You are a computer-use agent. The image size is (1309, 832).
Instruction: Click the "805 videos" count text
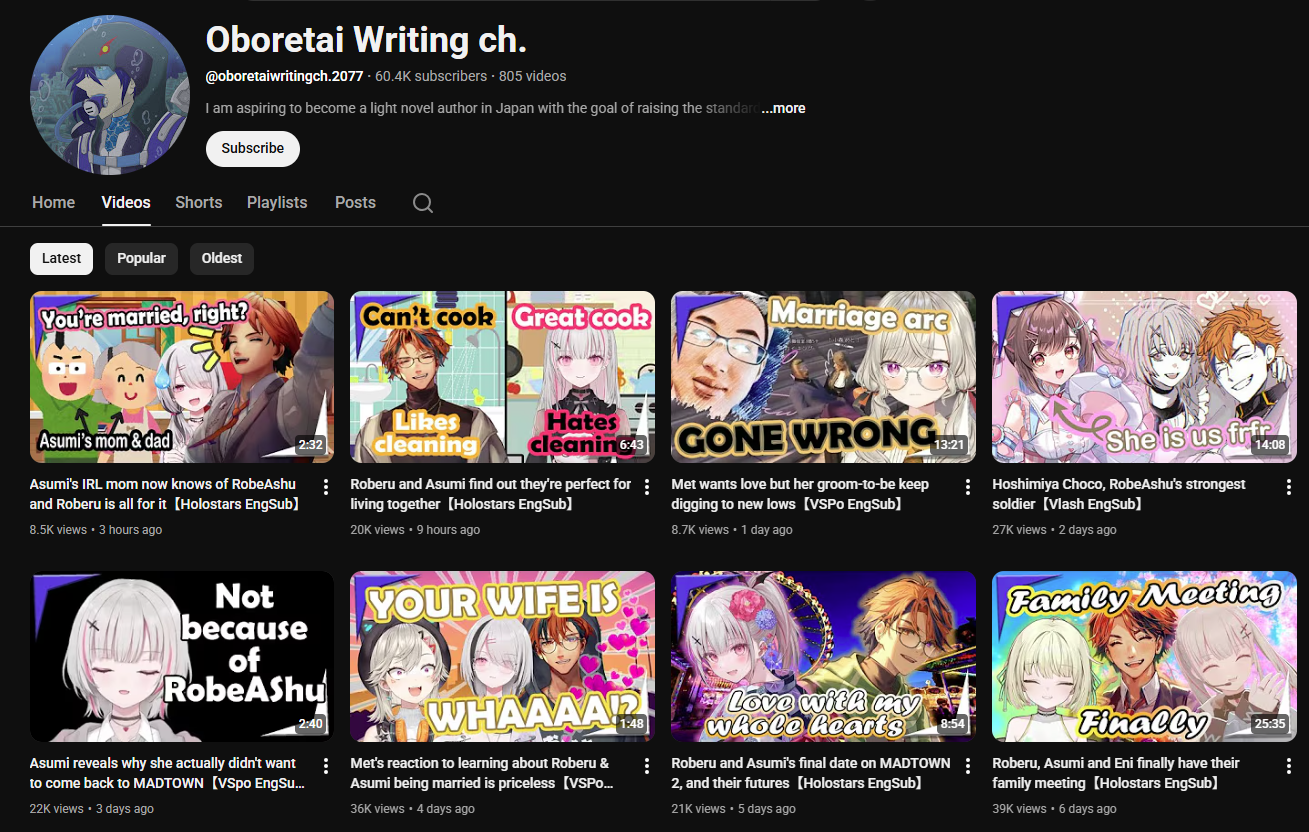532,76
